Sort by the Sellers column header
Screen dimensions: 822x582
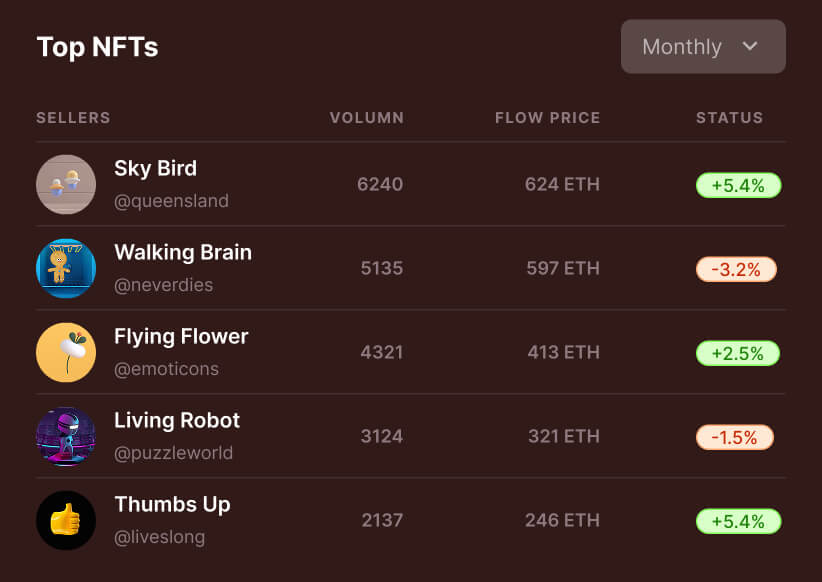coord(73,118)
